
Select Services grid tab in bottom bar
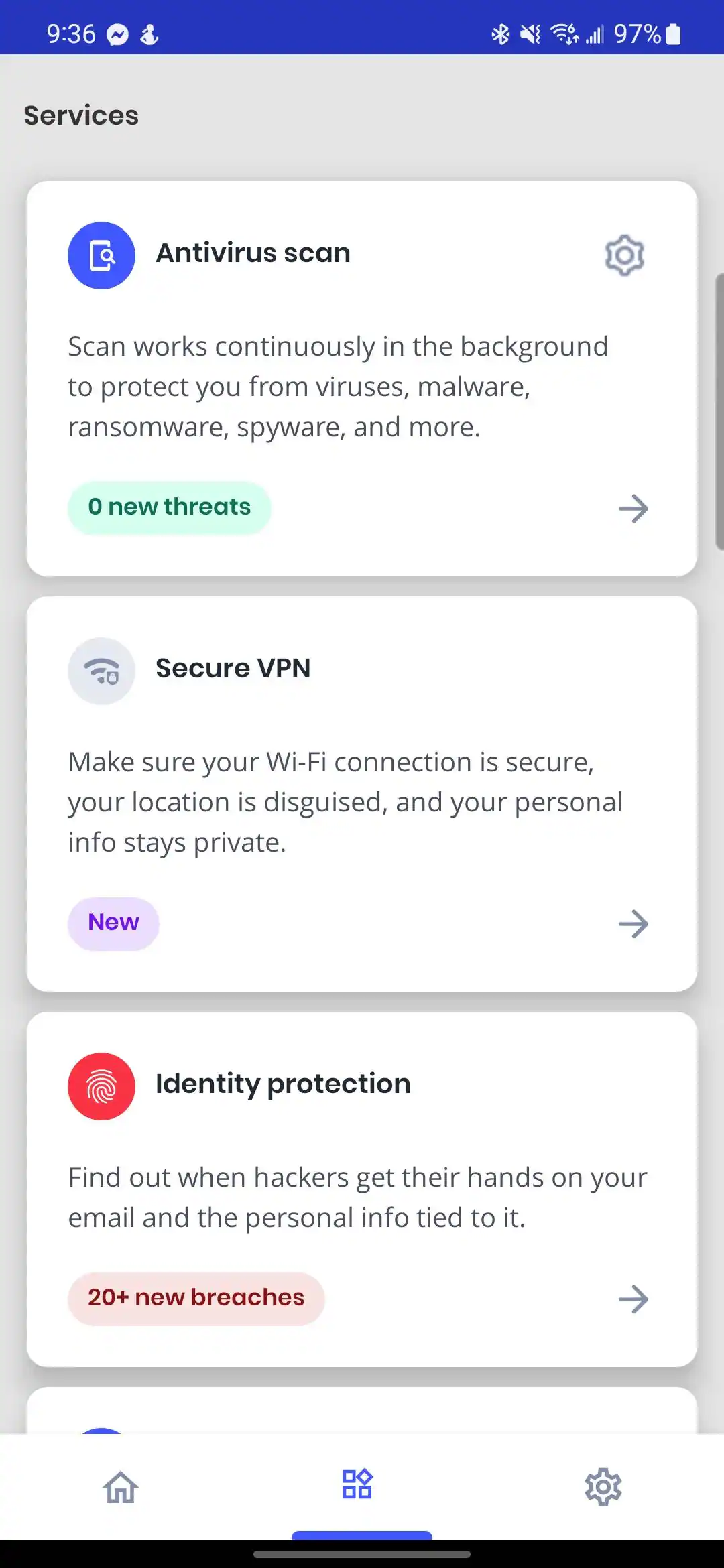point(357,1484)
